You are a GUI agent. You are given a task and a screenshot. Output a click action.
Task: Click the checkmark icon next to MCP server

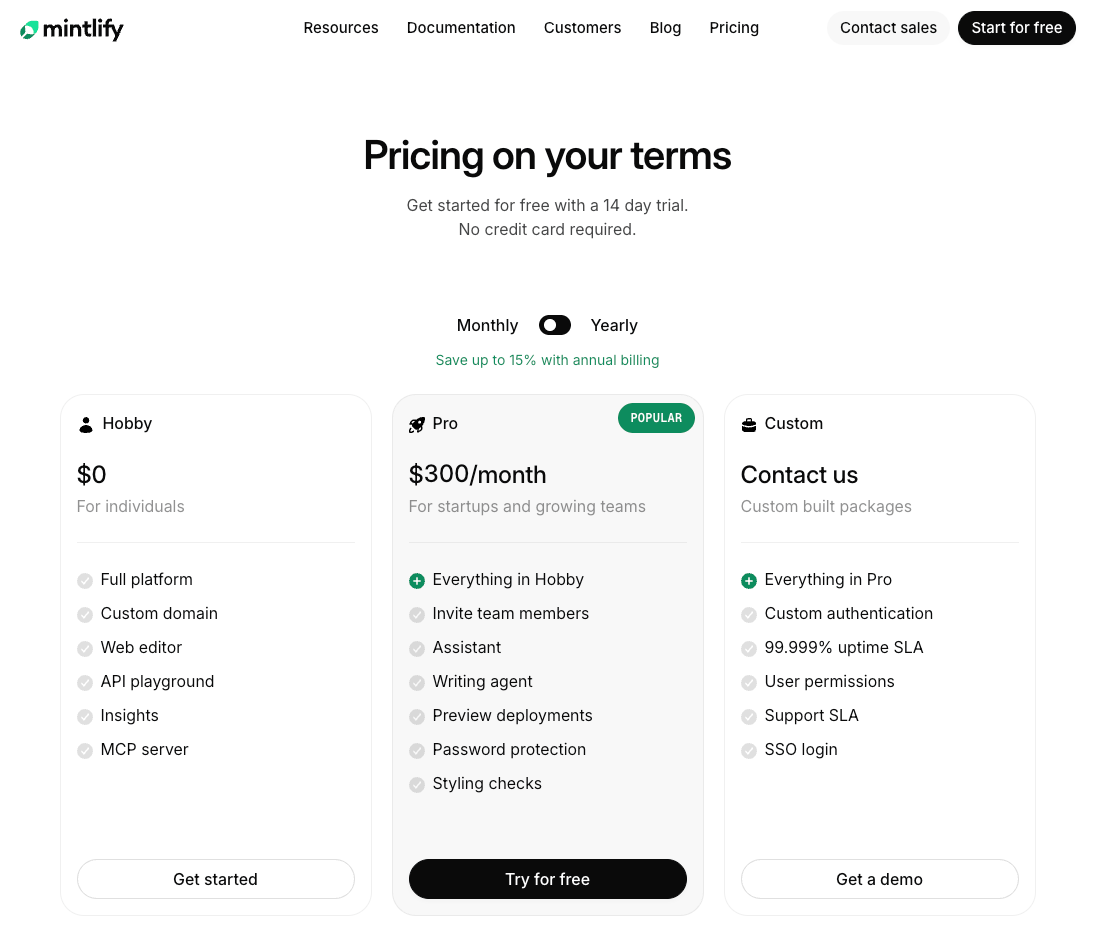point(85,751)
